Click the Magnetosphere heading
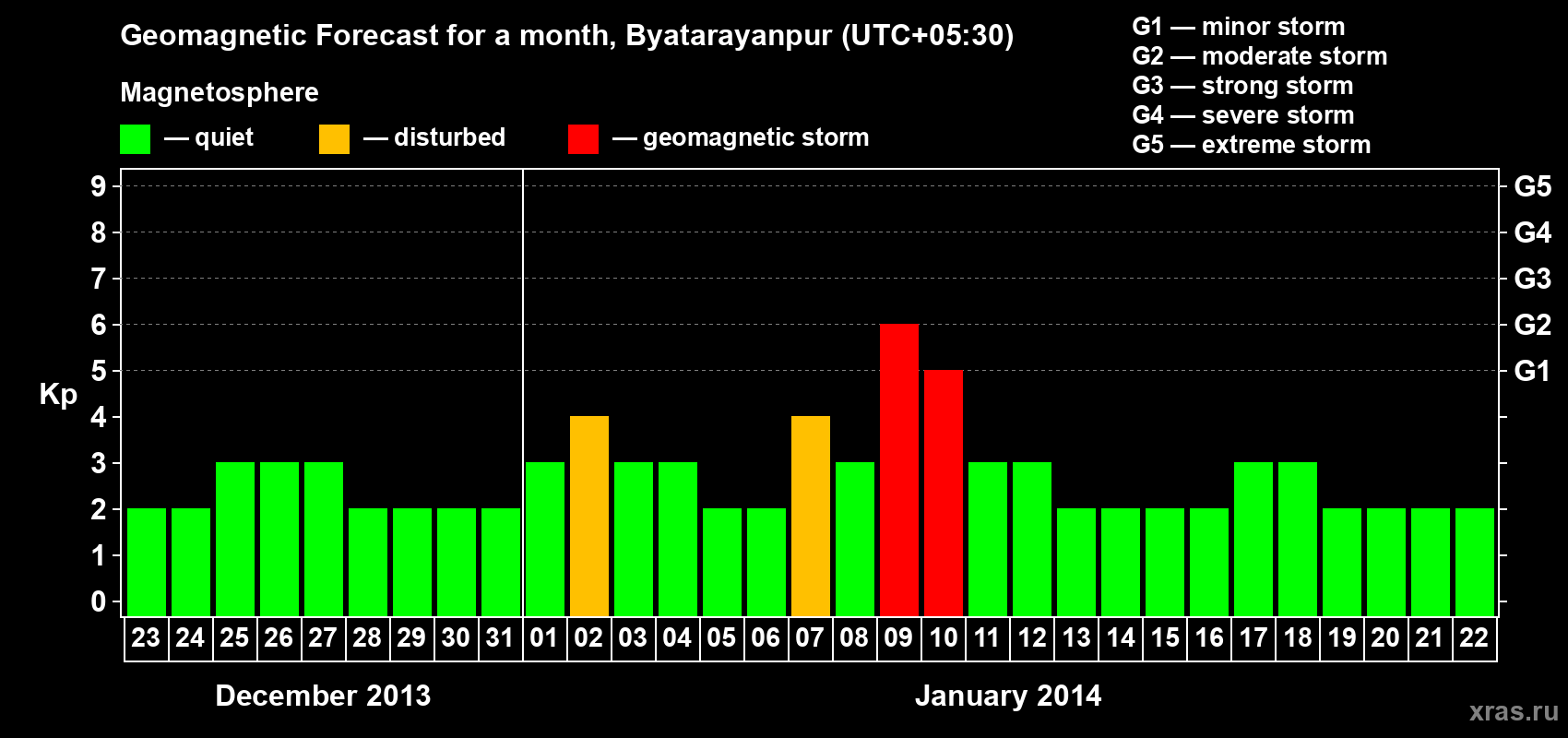Viewport: 1568px width, 738px height. pos(220,93)
